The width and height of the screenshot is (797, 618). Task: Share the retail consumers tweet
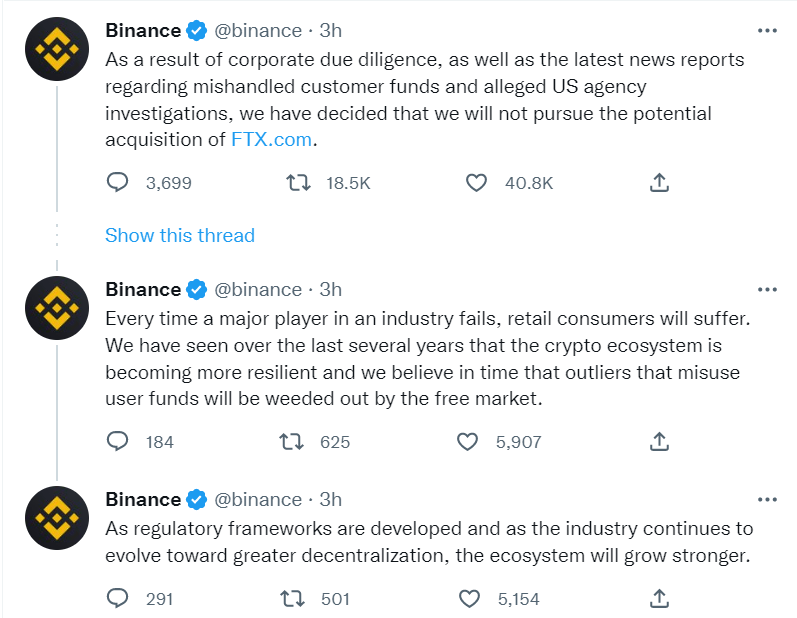[659, 441]
